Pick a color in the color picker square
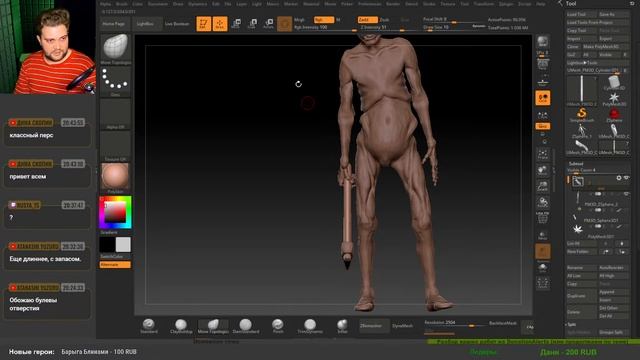The width and height of the screenshot is (640, 360). click(116, 212)
